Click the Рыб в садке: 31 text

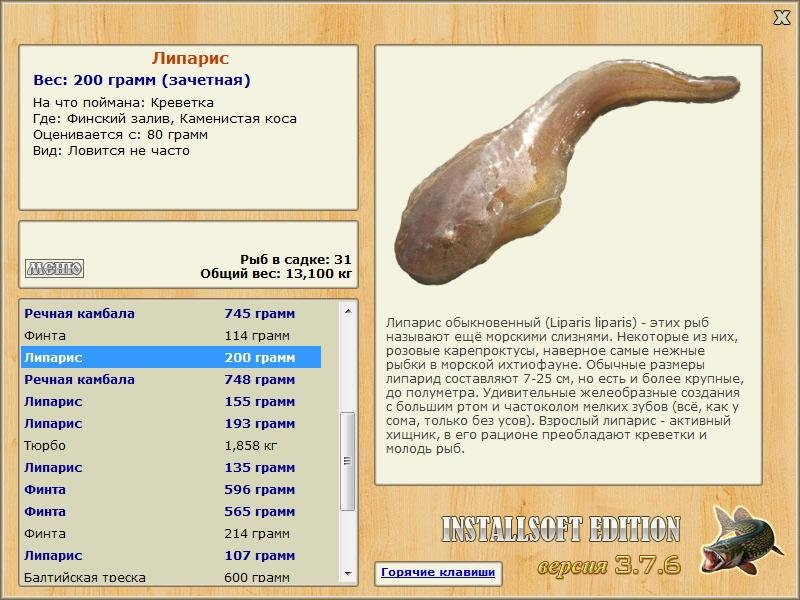pos(296,259)
